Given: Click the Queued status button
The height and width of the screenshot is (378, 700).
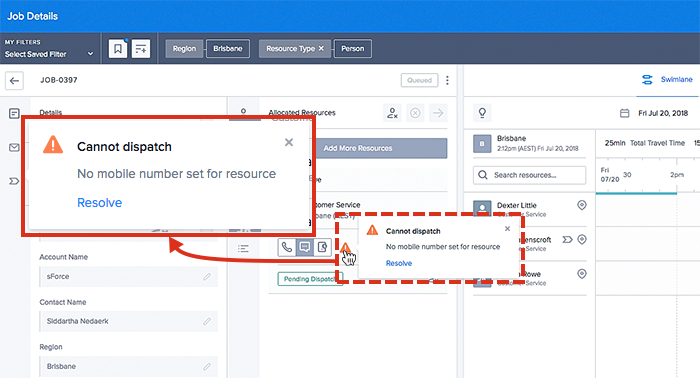Looking at the screenshot, I should (419, 80).
